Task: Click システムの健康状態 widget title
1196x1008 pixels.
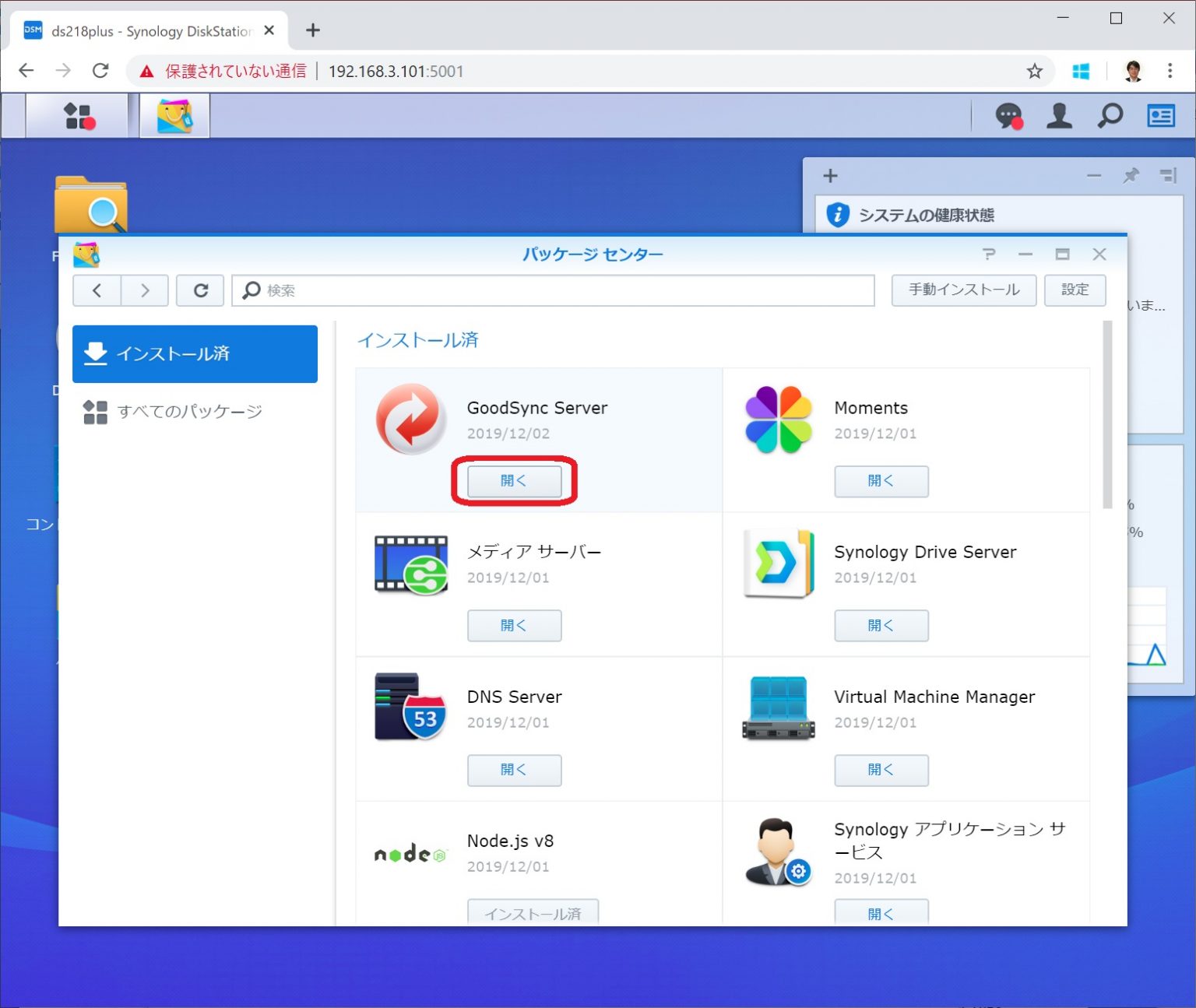Action: [926, 215]
